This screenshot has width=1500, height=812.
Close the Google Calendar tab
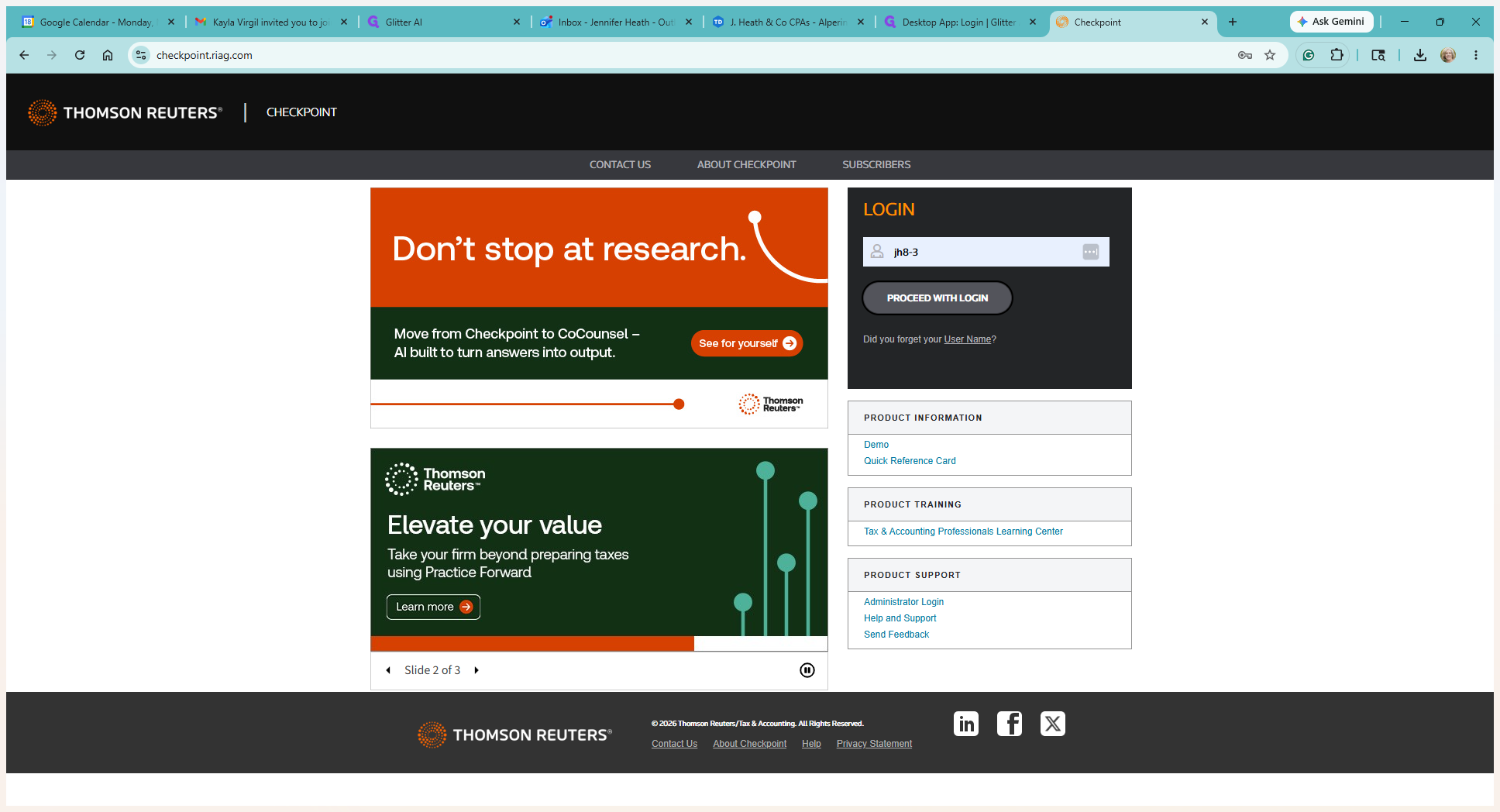(x=171, y=22)
